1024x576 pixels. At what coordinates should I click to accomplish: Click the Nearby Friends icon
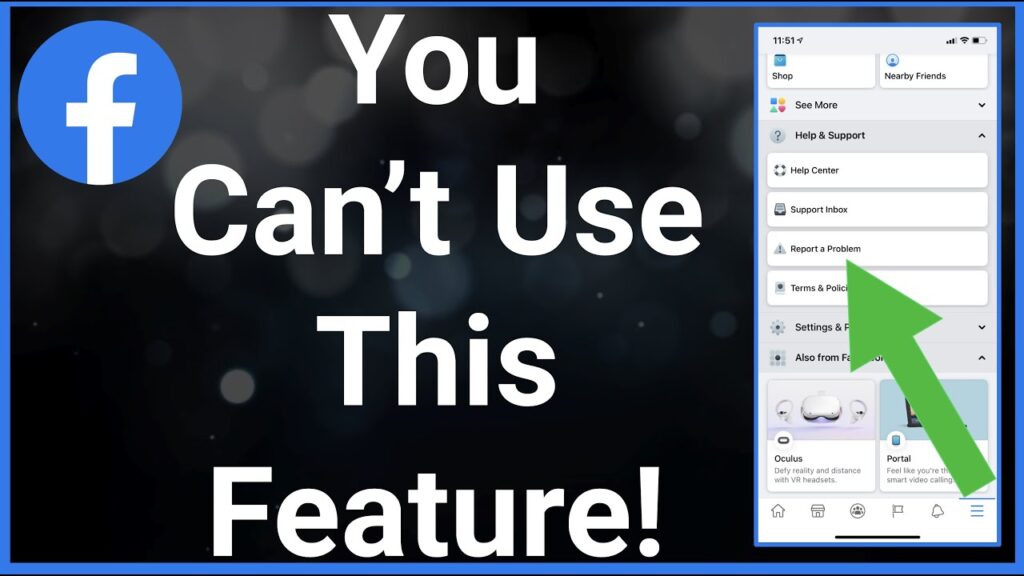tap(892, 61)
